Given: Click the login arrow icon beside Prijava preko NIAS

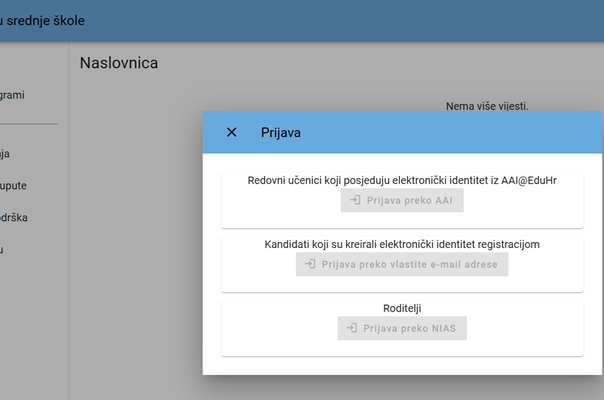Looking at the screenshot, I should (x=350, y=328).
